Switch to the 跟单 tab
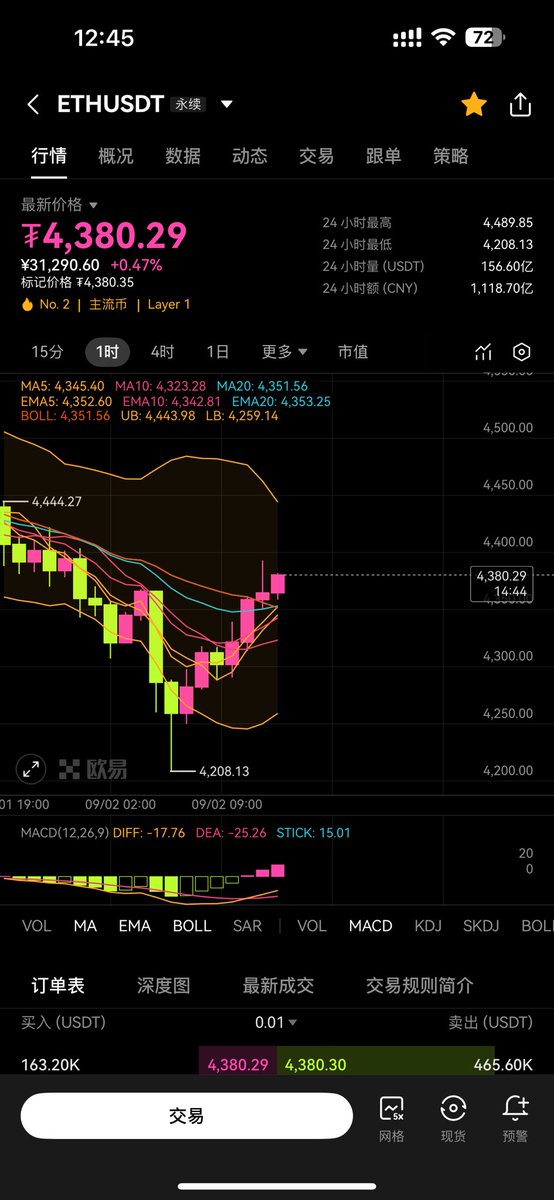 pyautogui.click(x=383, y=156)
